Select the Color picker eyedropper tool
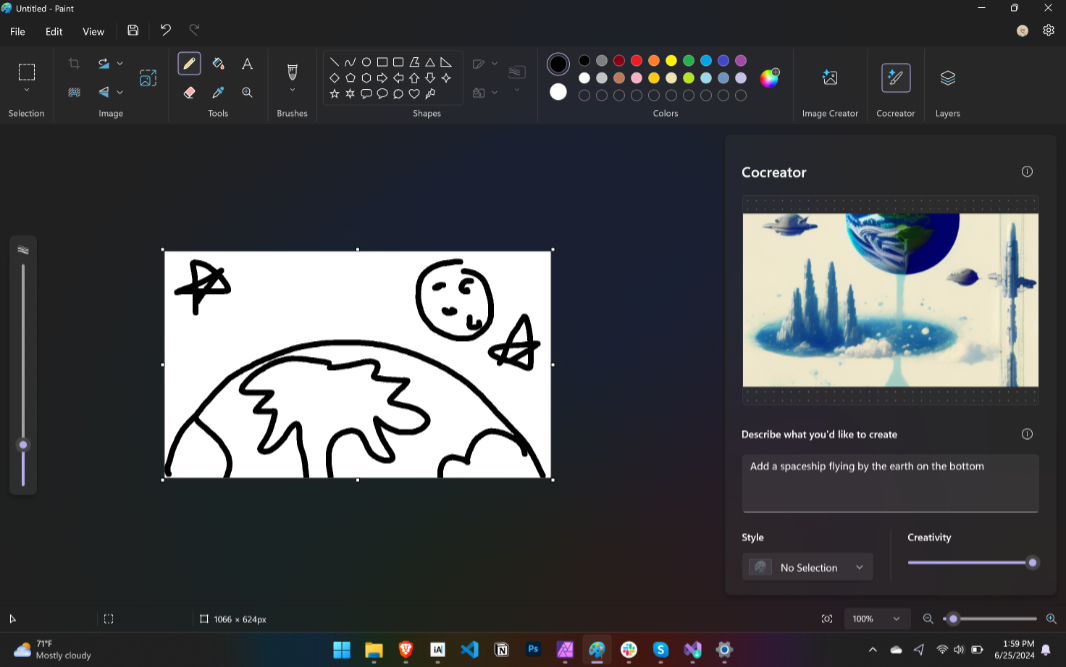 click(218, 92)
